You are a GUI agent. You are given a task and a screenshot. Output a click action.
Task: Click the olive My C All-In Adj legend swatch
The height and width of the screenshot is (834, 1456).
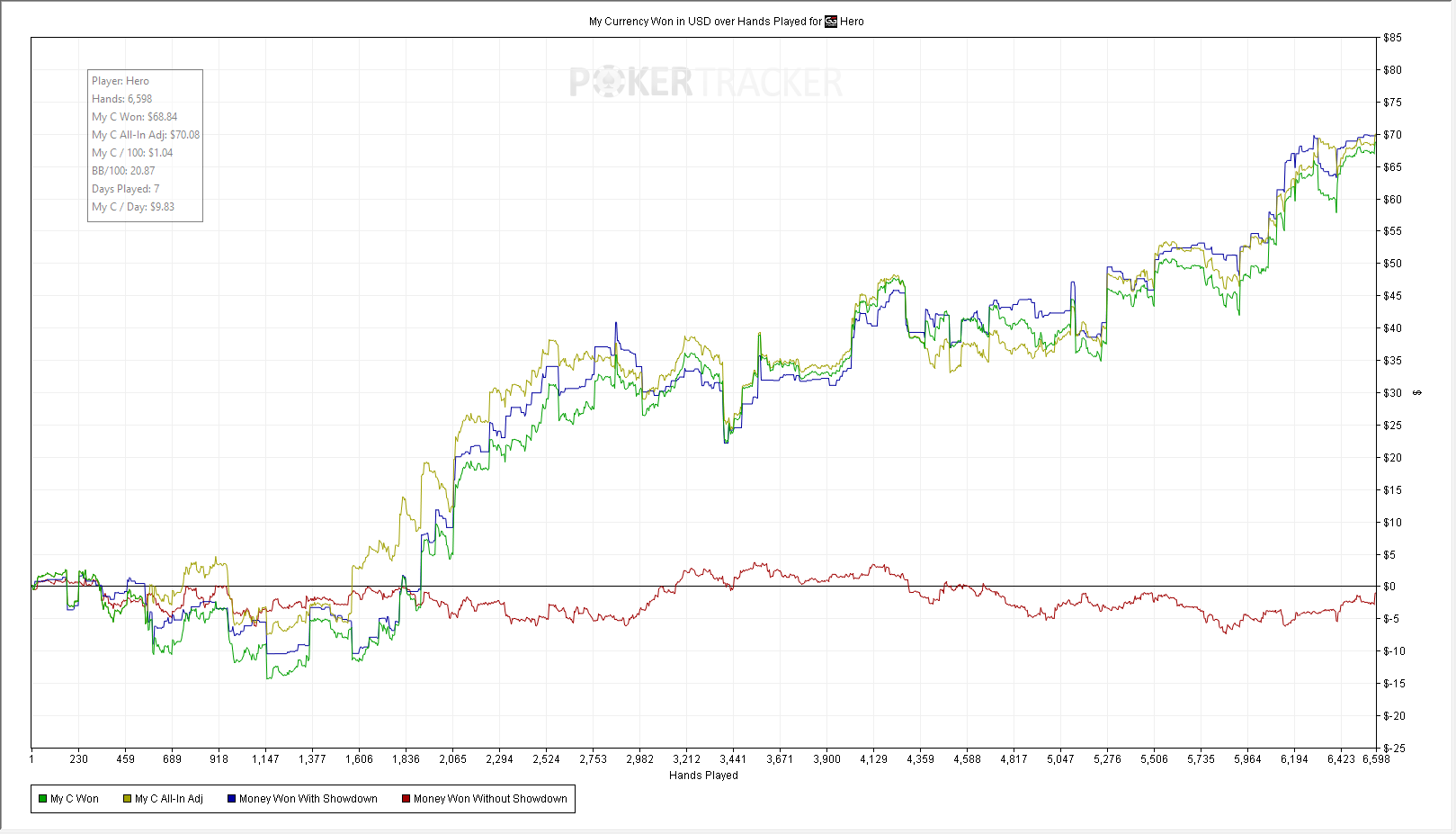tap(128, 799)
